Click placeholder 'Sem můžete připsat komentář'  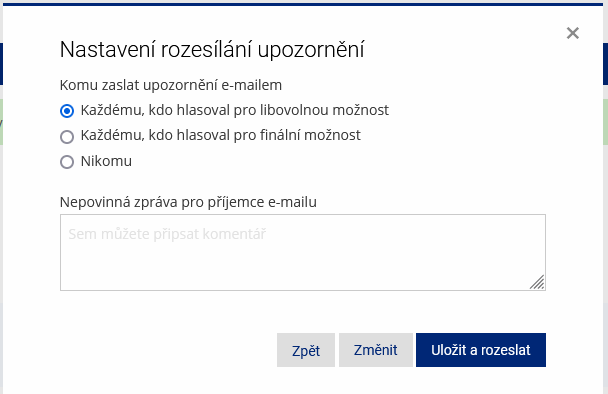168,234
